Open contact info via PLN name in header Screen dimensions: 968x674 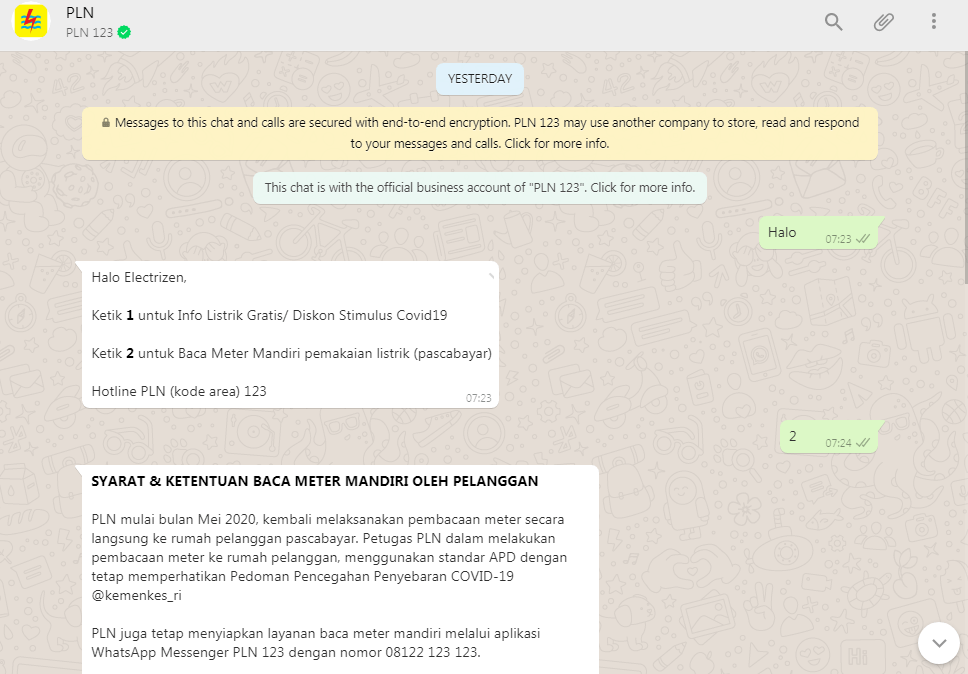tap(80, 13)
